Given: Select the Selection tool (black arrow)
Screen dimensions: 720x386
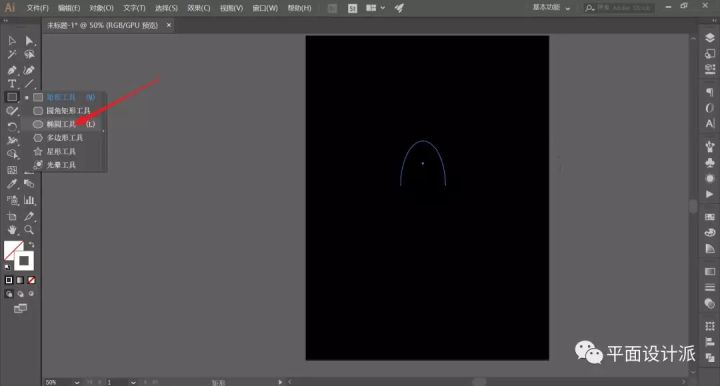Looking at the screenshot, I should point(12,41).
